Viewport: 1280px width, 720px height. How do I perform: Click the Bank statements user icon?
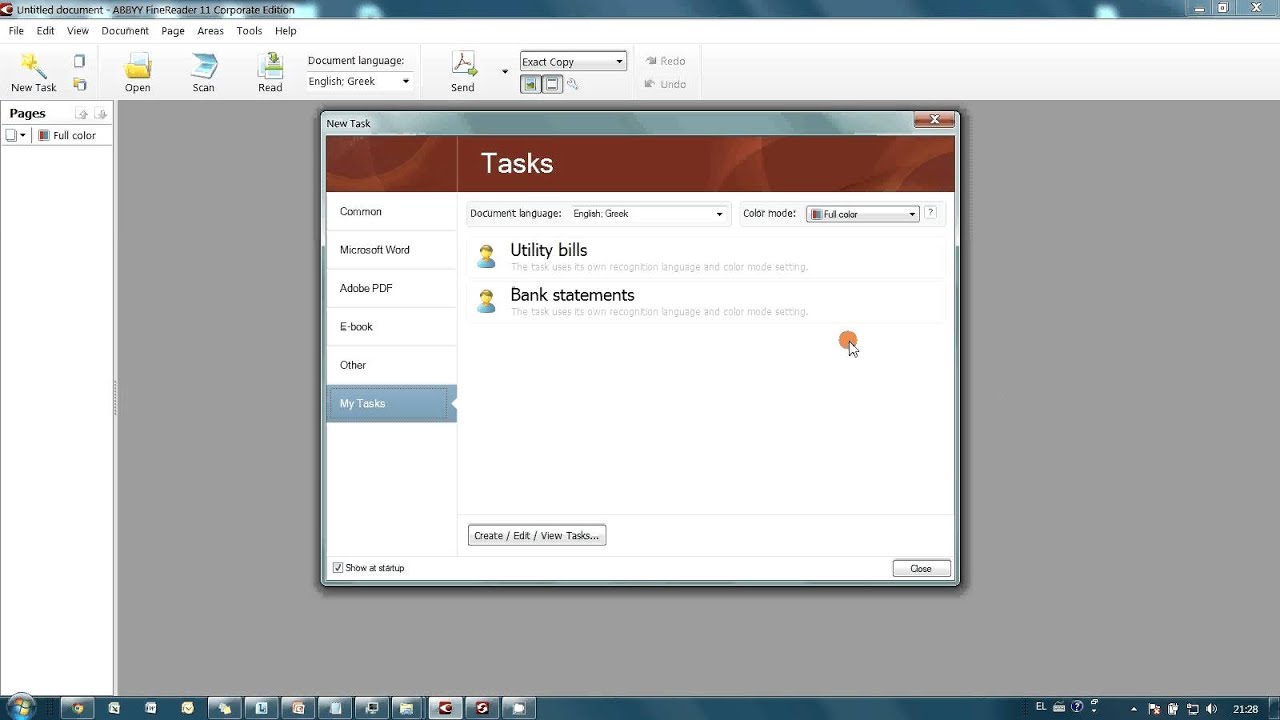486,301
